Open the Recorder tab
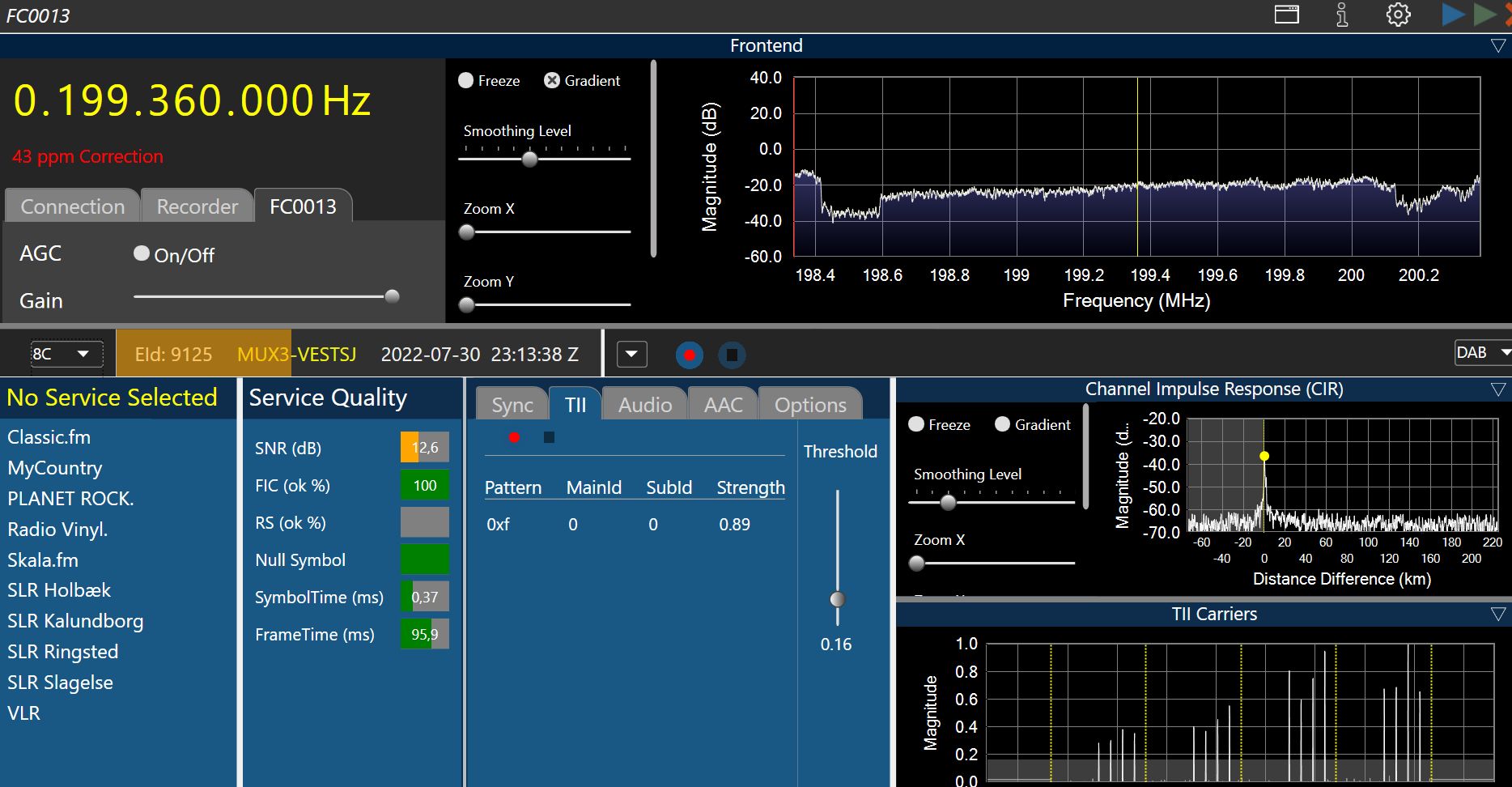 [x=197, y=206]
